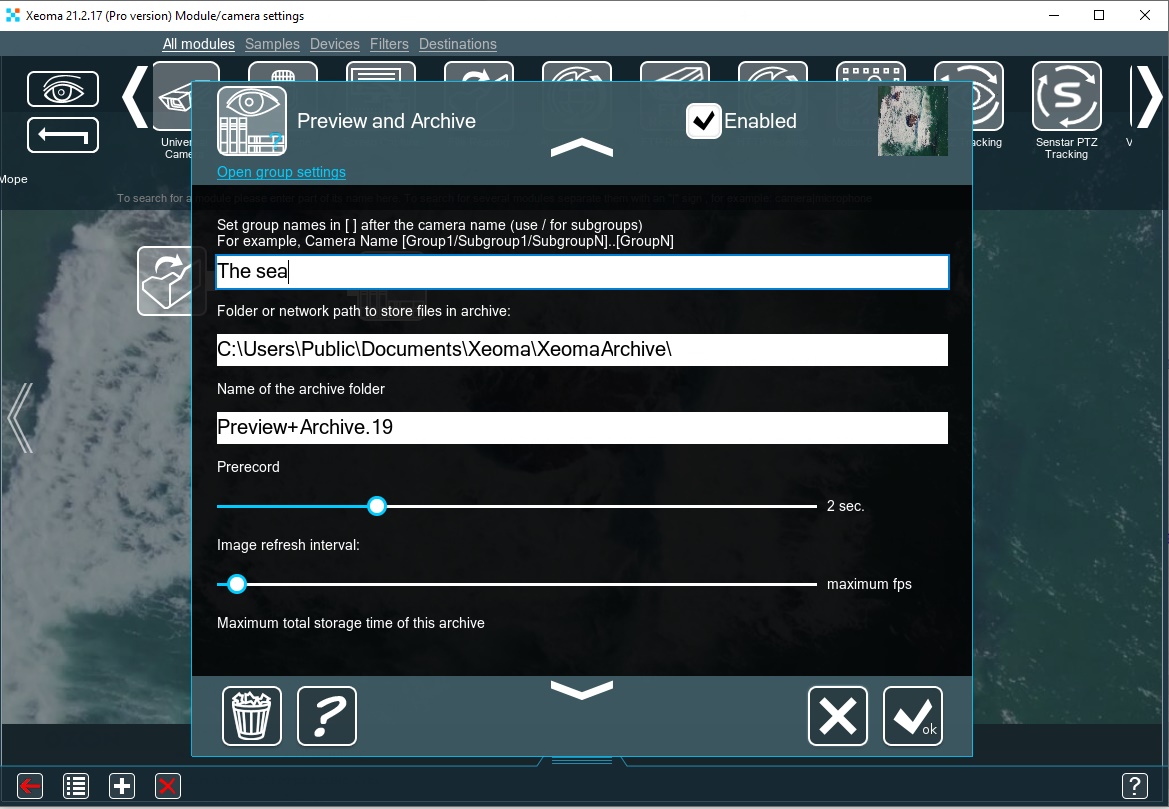Close the Xeoma window

(1145, 16)
